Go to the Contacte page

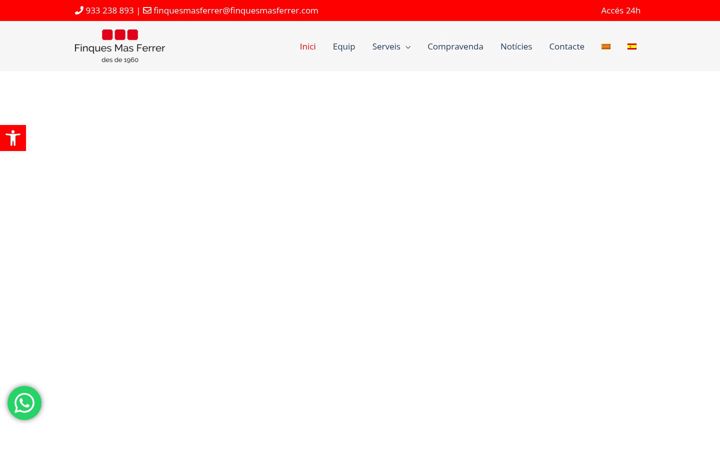tap(567, 46)
